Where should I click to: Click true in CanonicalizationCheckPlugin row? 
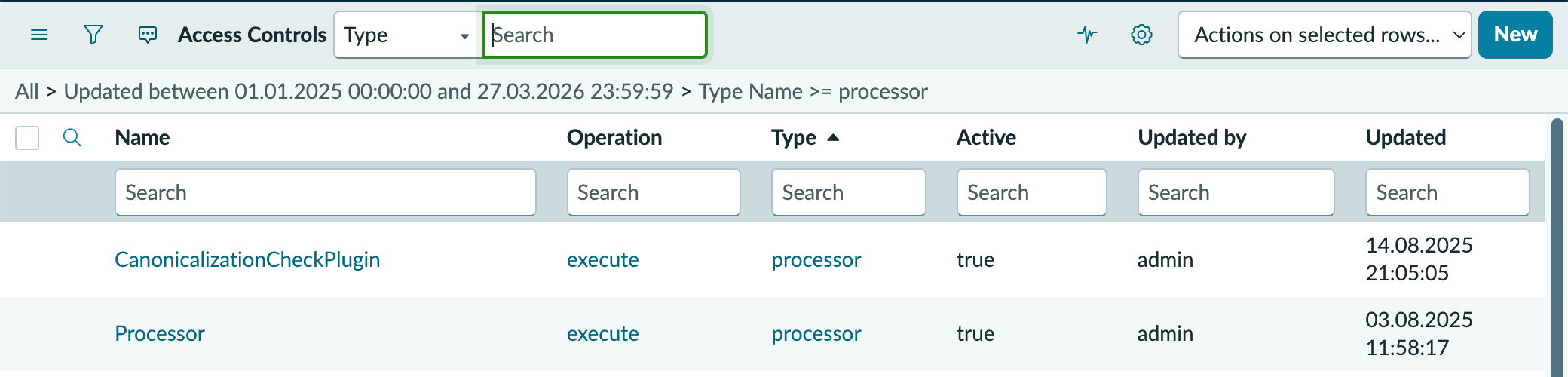click(975, 259)
